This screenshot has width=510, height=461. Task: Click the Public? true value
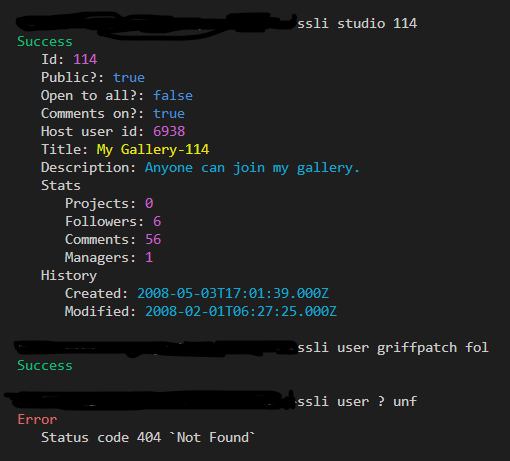[x=129, y=78]
